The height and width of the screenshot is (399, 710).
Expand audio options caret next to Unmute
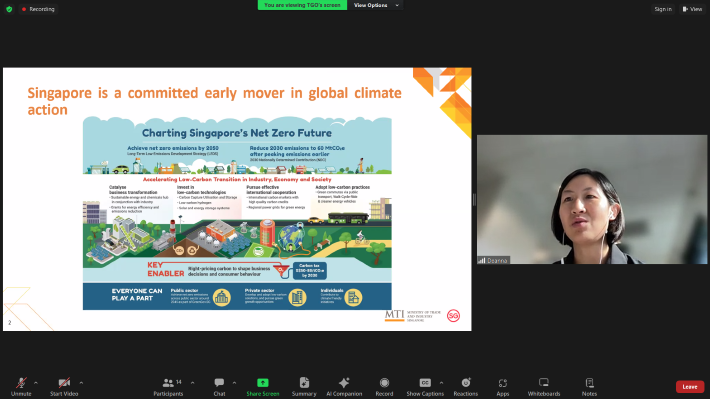point(36,383)
